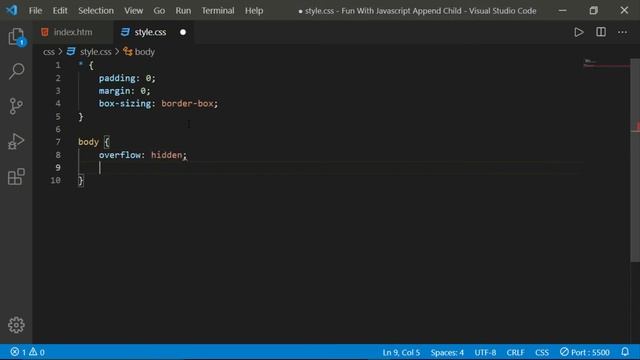The image size is (640, 360).
Task: Click the code minimap preview
Action: (606, 63)
